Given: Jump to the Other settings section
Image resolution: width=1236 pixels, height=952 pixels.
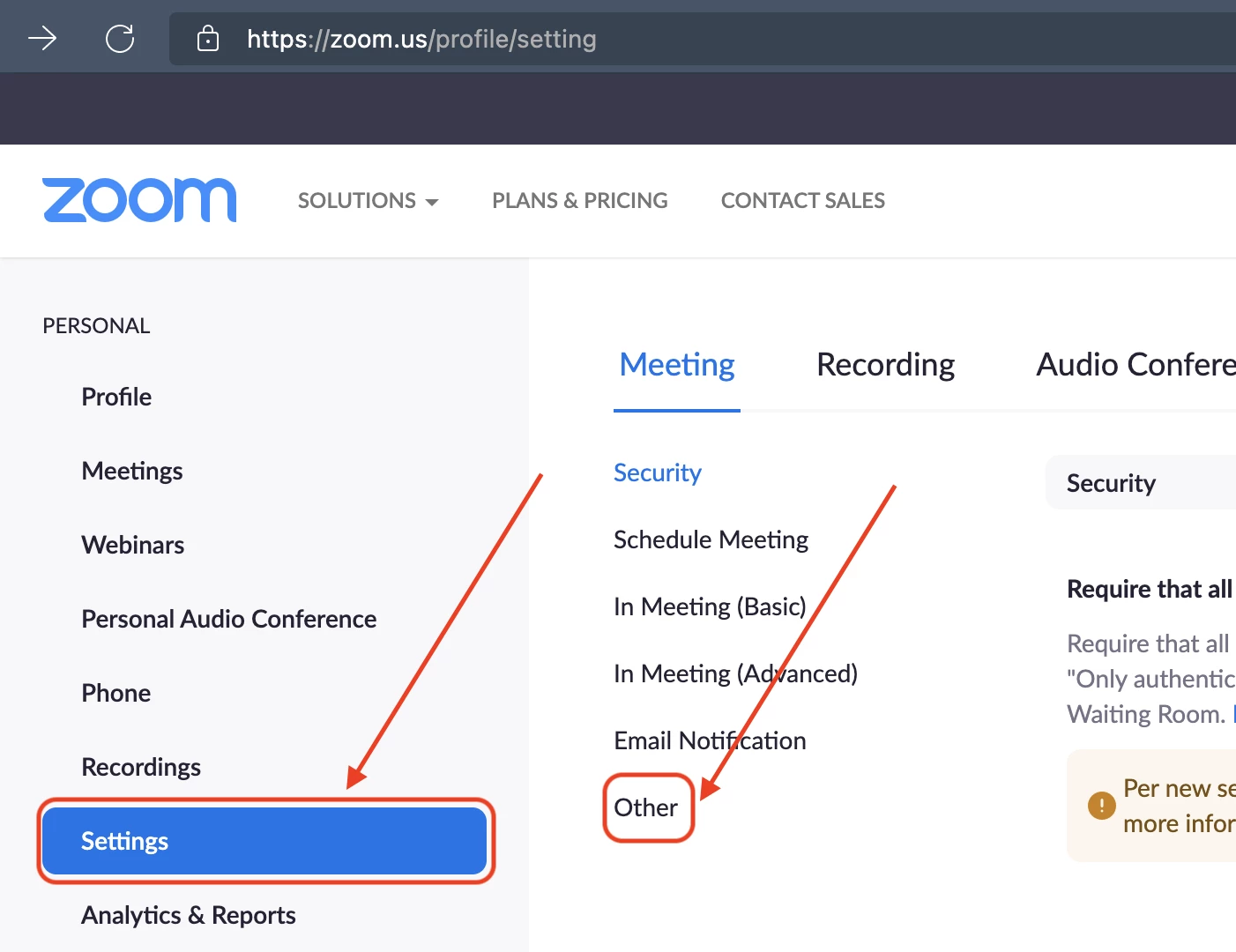Looking at the screenshot, I should point(646,807).
